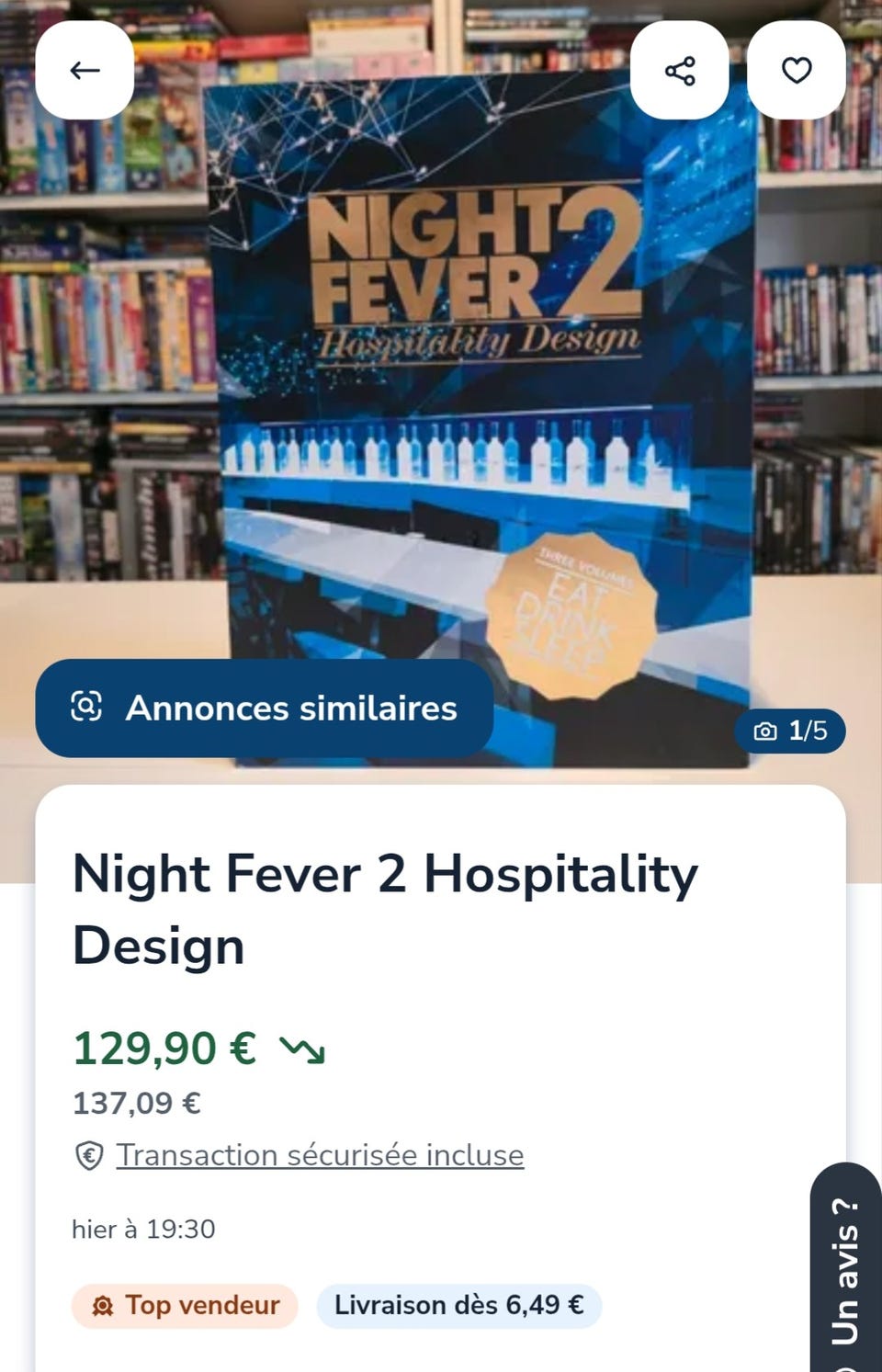Open Transaction sécurisée incluse link
This screenshot has height=1372, width=882.
320,1154
